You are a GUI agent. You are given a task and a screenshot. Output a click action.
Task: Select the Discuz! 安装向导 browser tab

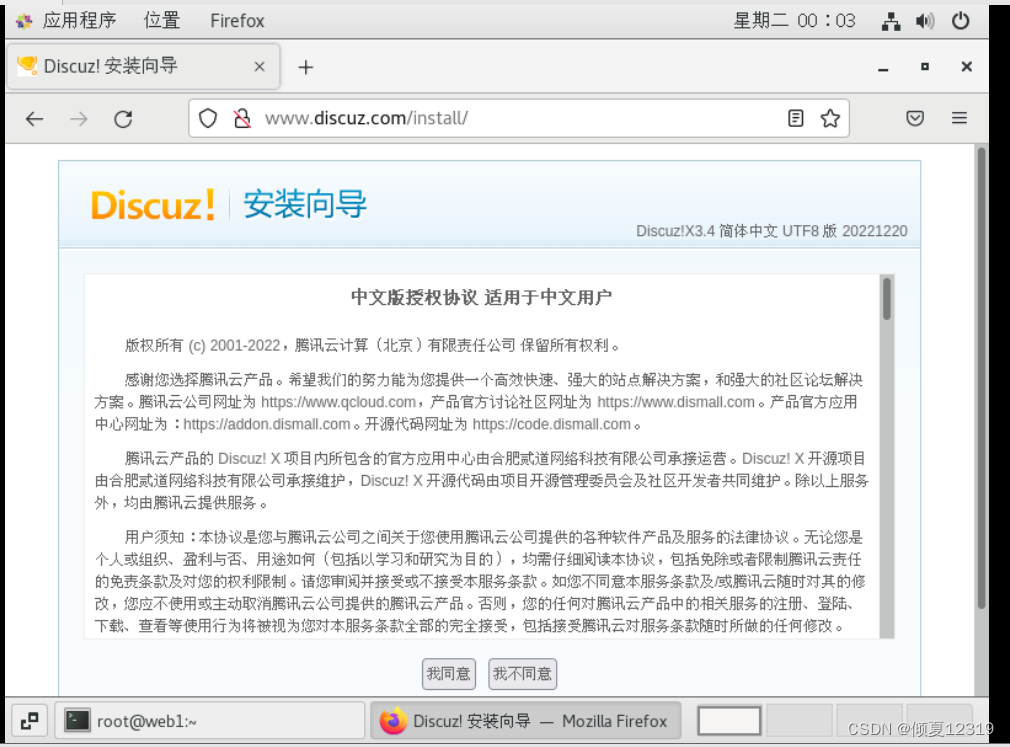tap(143, 66)
